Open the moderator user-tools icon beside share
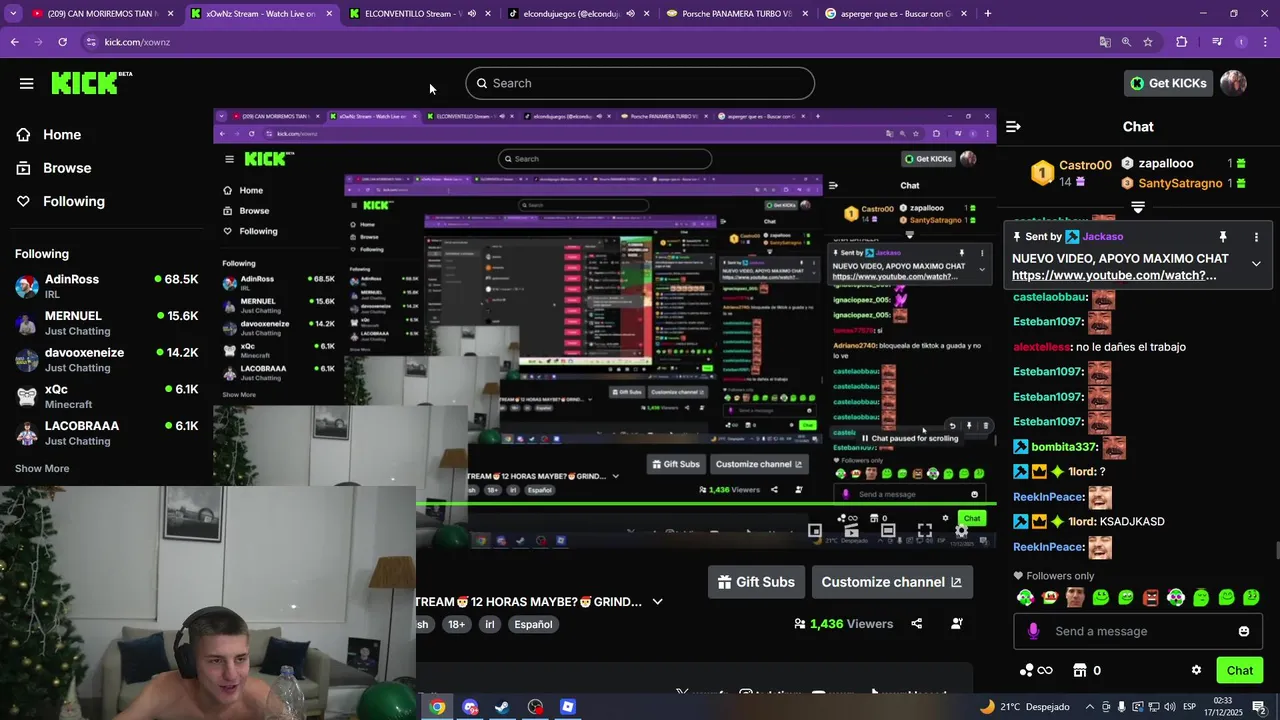1280x720 pixels. [x=957, y=624]
